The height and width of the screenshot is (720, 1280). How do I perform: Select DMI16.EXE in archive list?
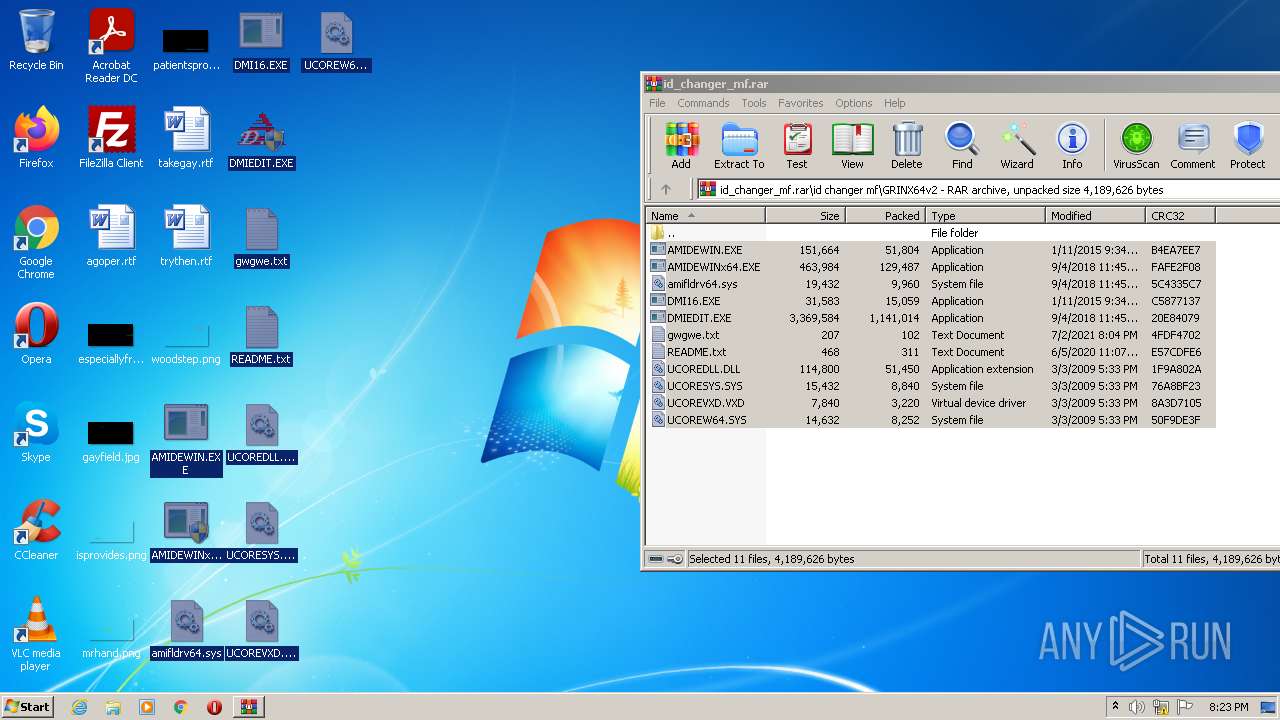pyautogui.click(x=931, y=301)
